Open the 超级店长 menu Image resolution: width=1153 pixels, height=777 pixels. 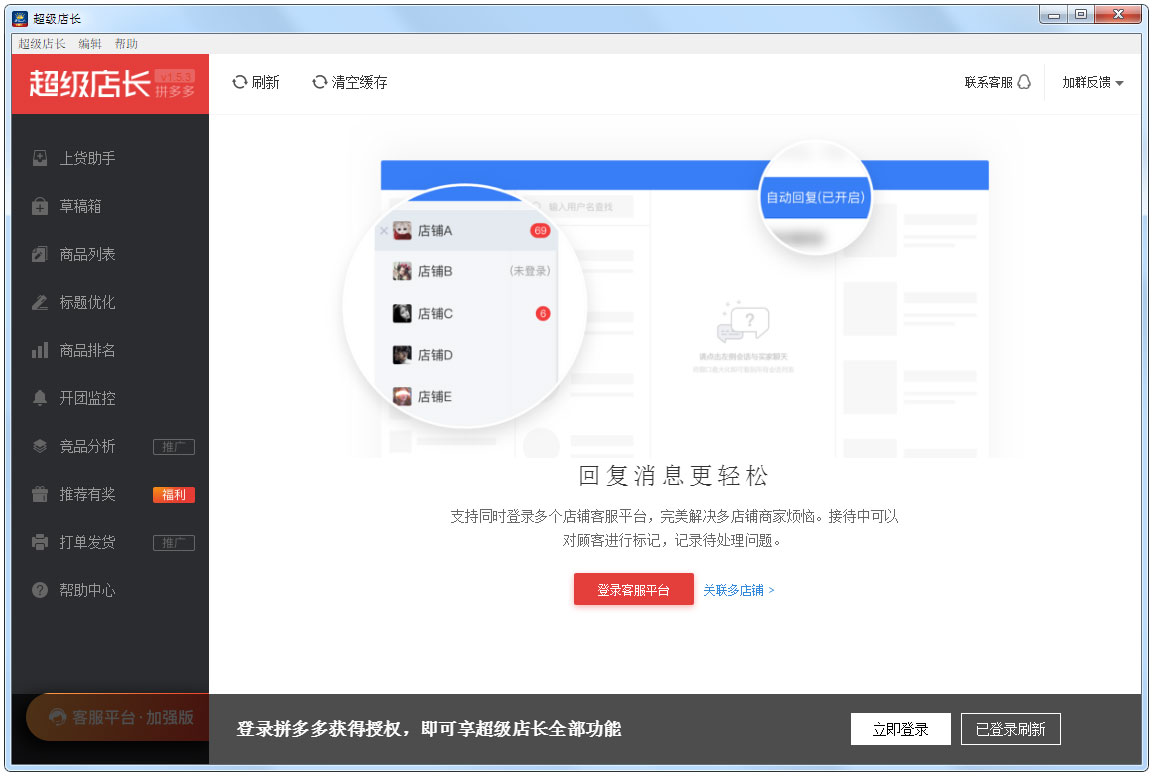click(42, 44)
